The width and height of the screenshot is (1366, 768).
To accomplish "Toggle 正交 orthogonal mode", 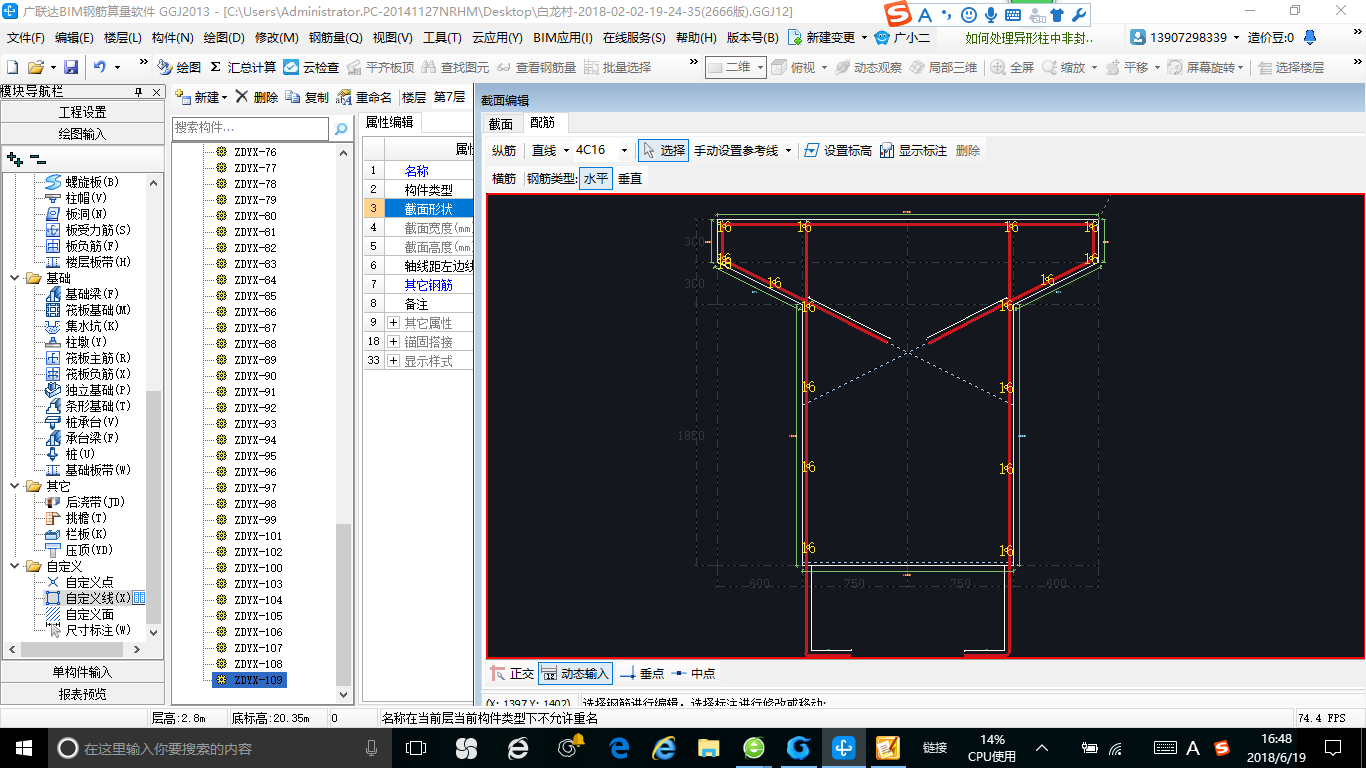I will coord(513,674).
